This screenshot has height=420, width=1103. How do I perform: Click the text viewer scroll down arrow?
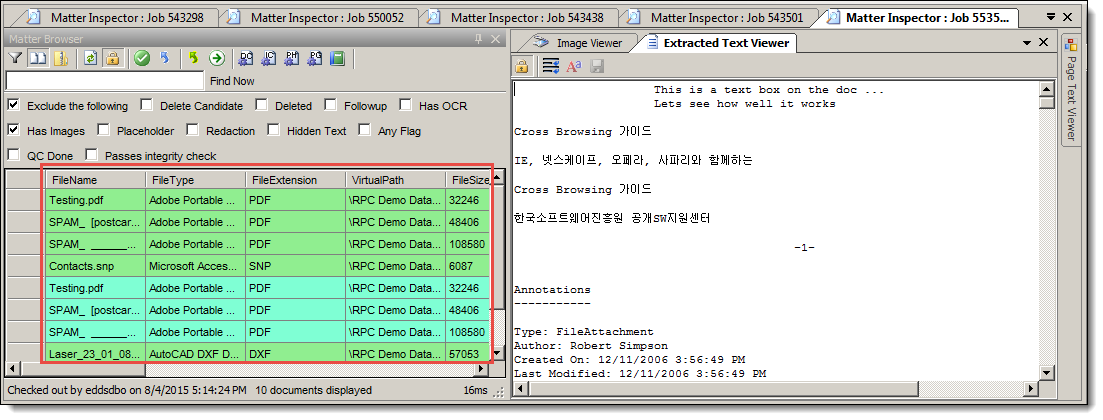coord(1047,373)
